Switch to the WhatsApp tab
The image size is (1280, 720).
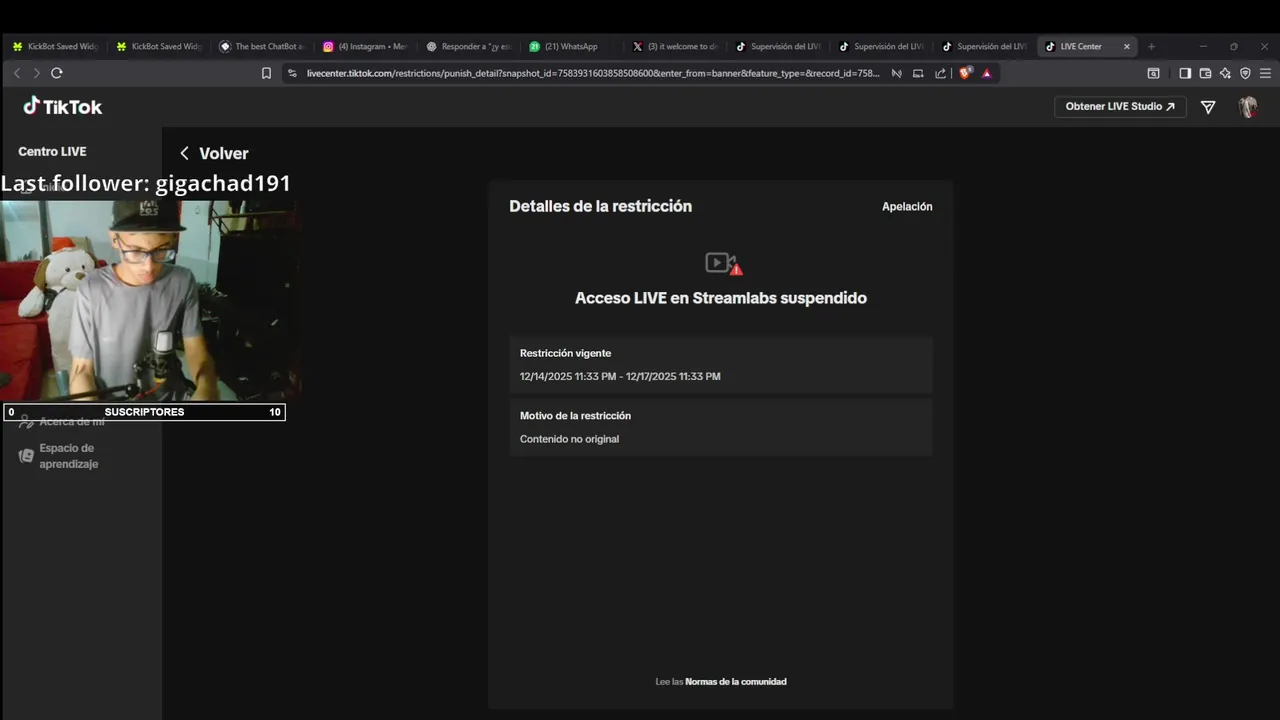[x=573, y=46]
